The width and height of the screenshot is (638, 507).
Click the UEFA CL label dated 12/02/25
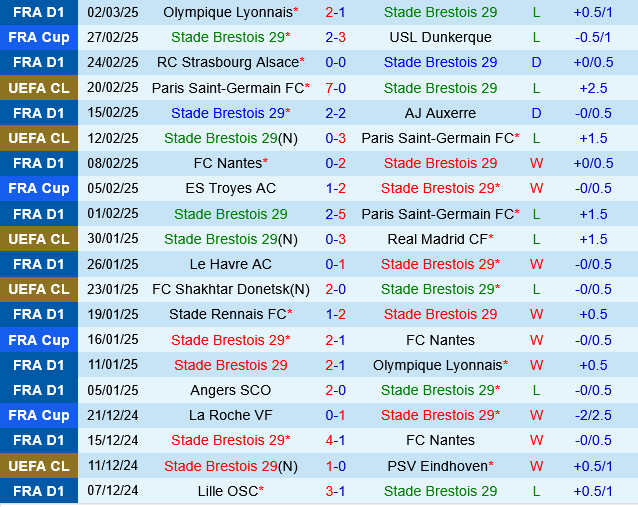pos(39,138)
